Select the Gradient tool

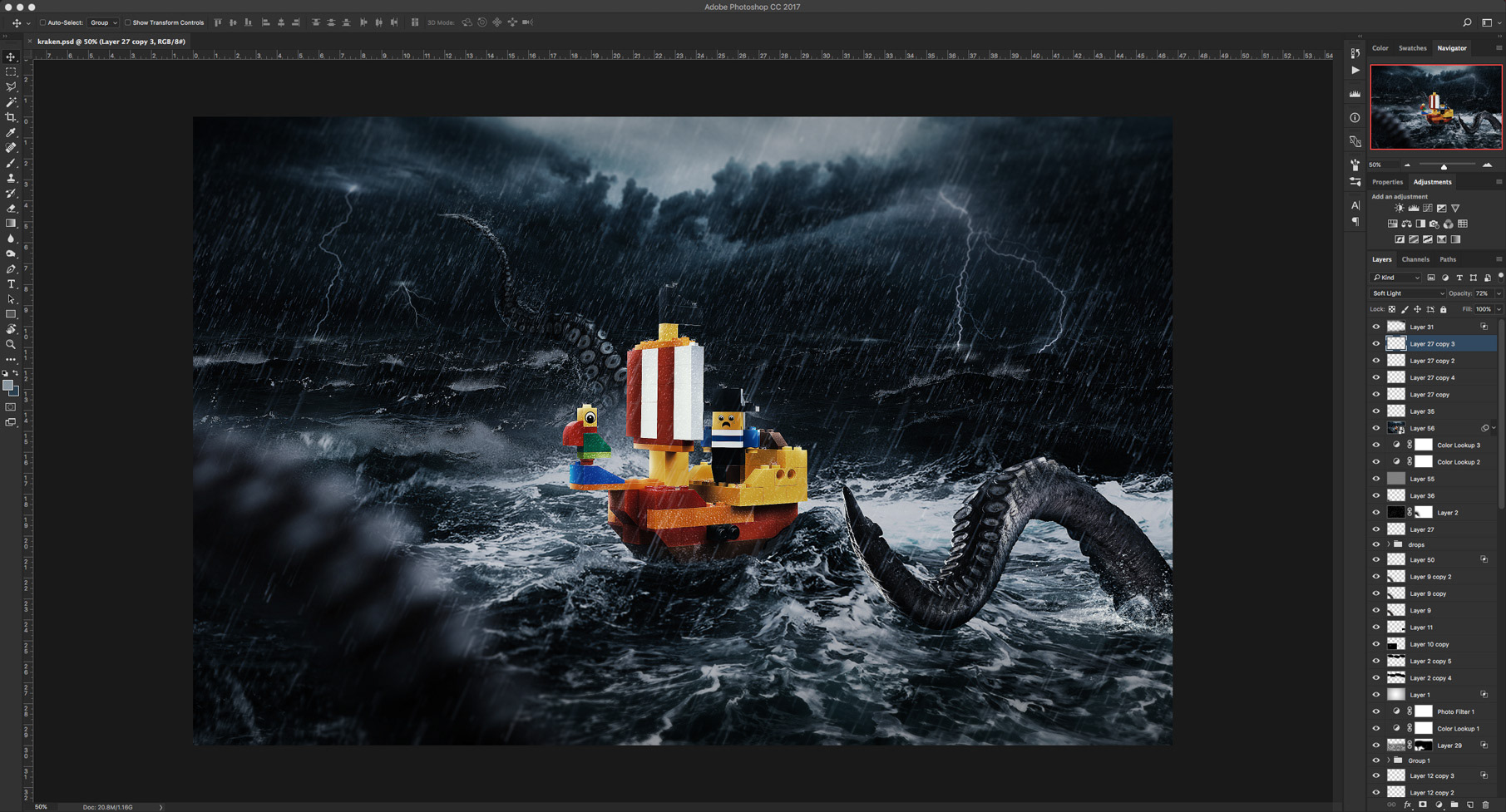pos(11,224)
